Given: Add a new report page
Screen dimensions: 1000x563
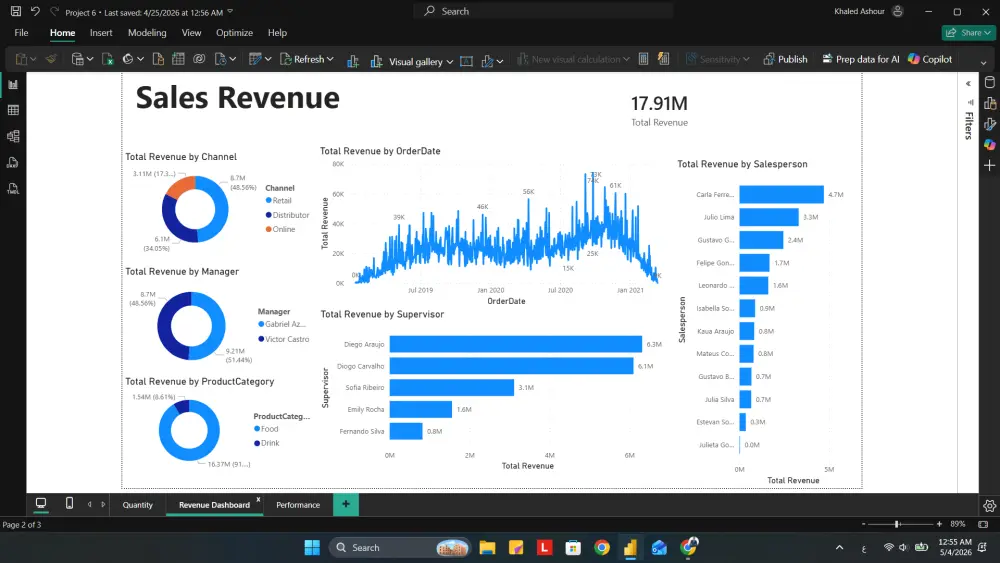Looking at the screenshot, I should click(x=346, y=504).
